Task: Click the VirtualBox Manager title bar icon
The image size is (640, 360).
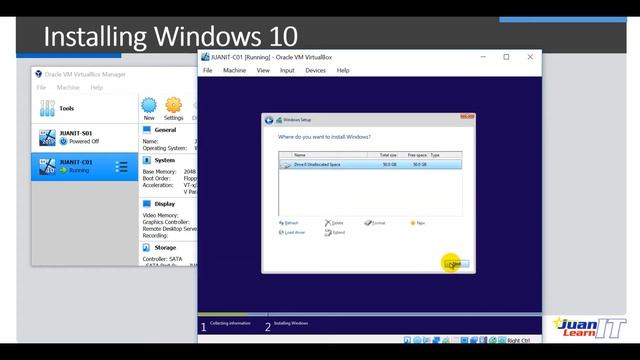Action: point(39,74)
